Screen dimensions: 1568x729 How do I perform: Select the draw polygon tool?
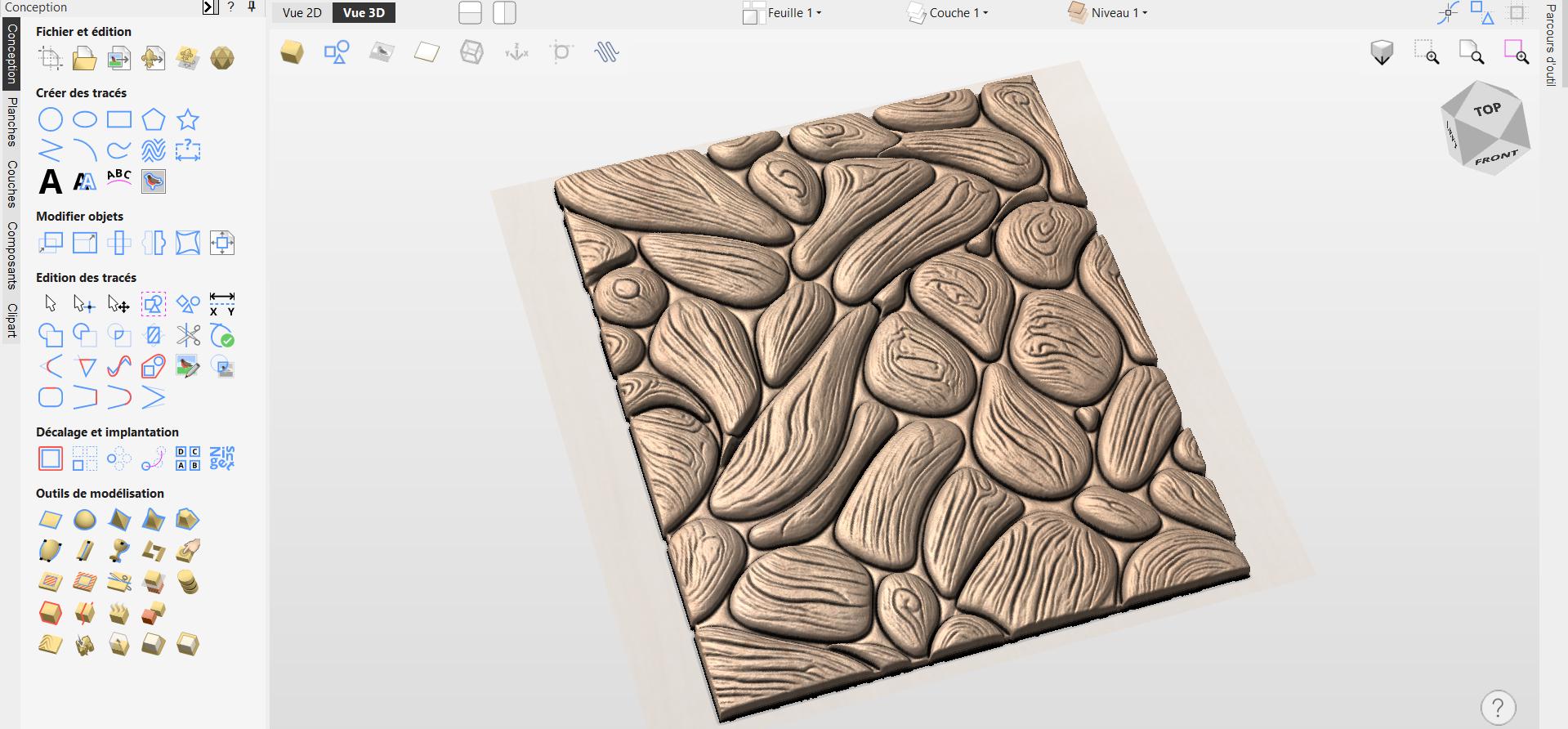[154, 120]
